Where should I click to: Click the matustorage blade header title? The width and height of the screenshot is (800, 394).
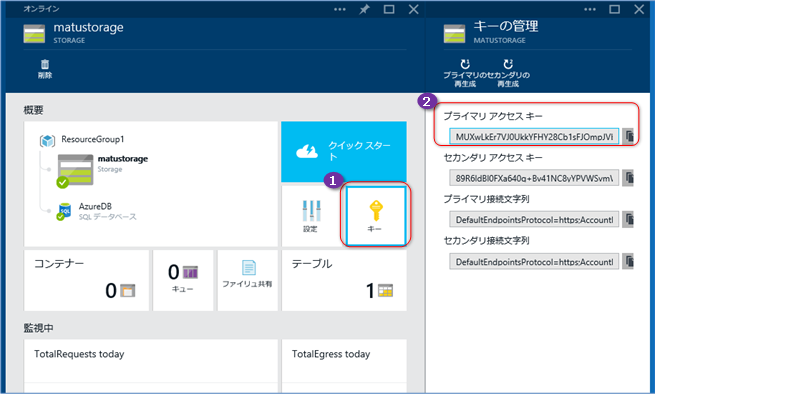point(88,28)
